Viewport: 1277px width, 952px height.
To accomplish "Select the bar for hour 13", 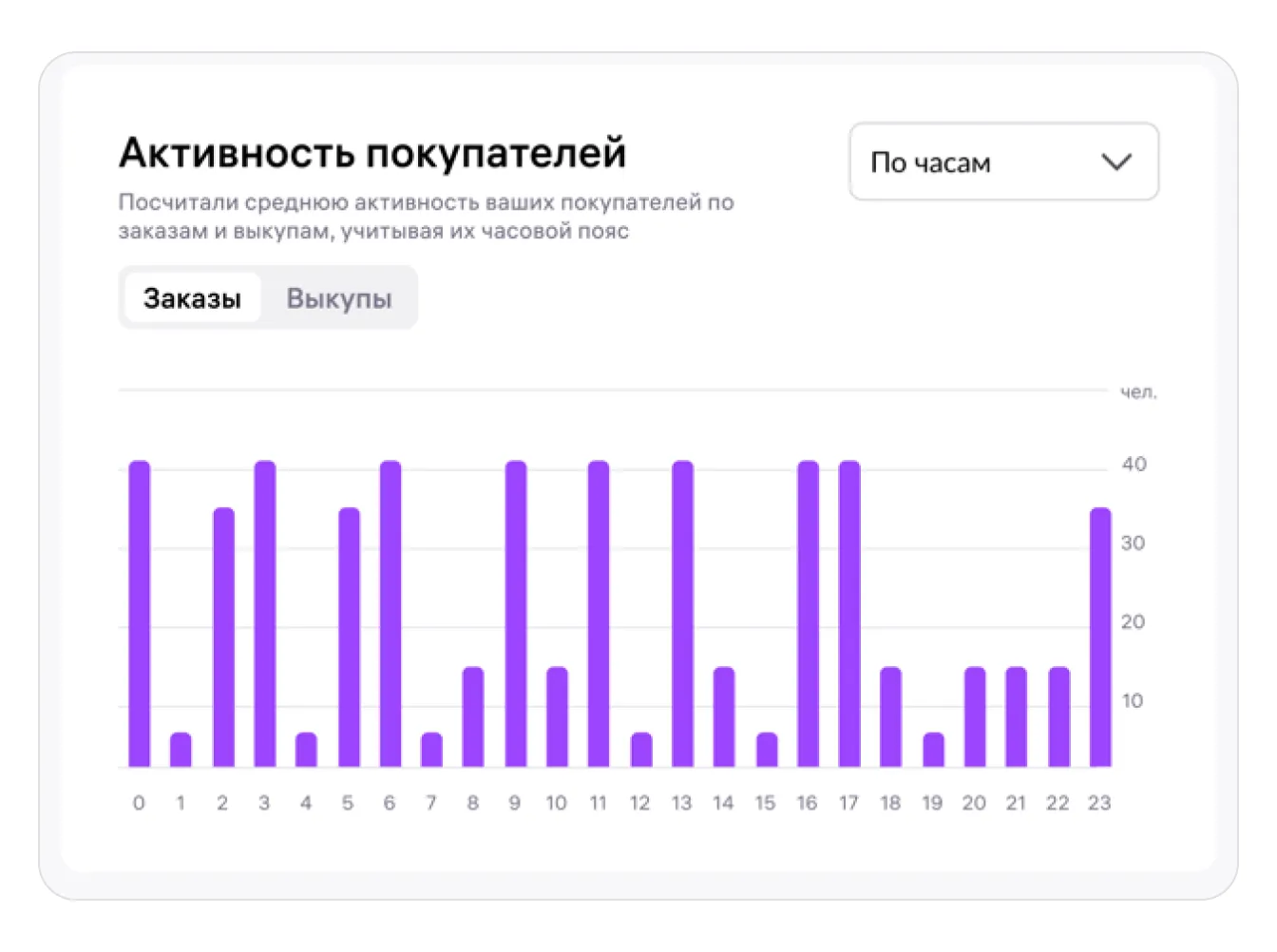I will tap(682, 614).
